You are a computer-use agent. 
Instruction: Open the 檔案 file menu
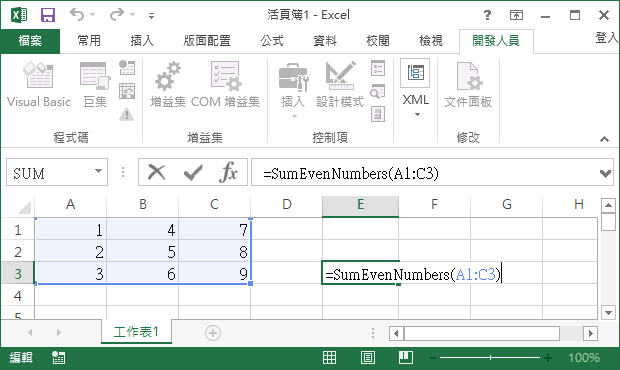(x=30, y=41)
